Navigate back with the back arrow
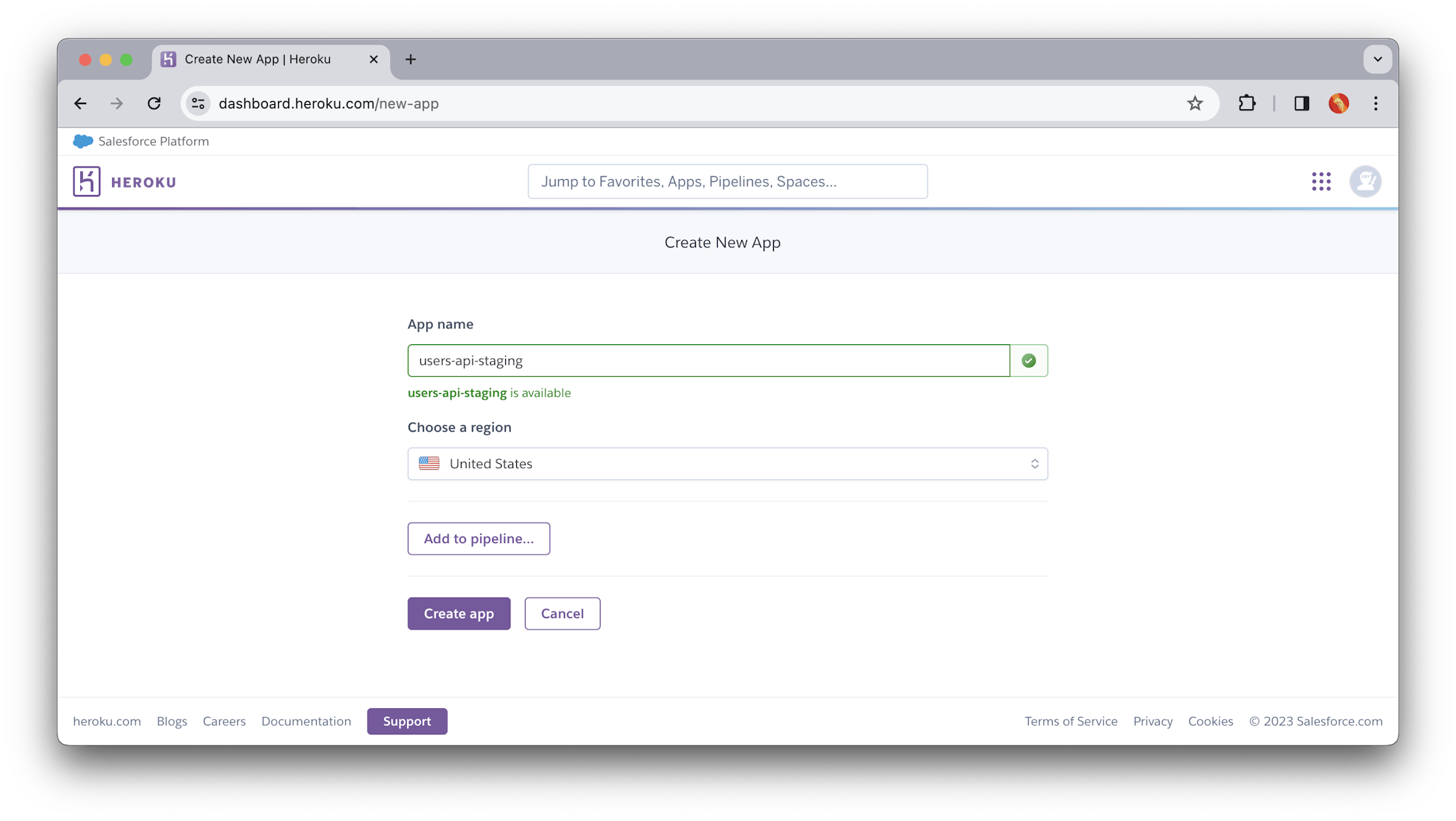1456x821 pixels. click(x=80, y=103)
